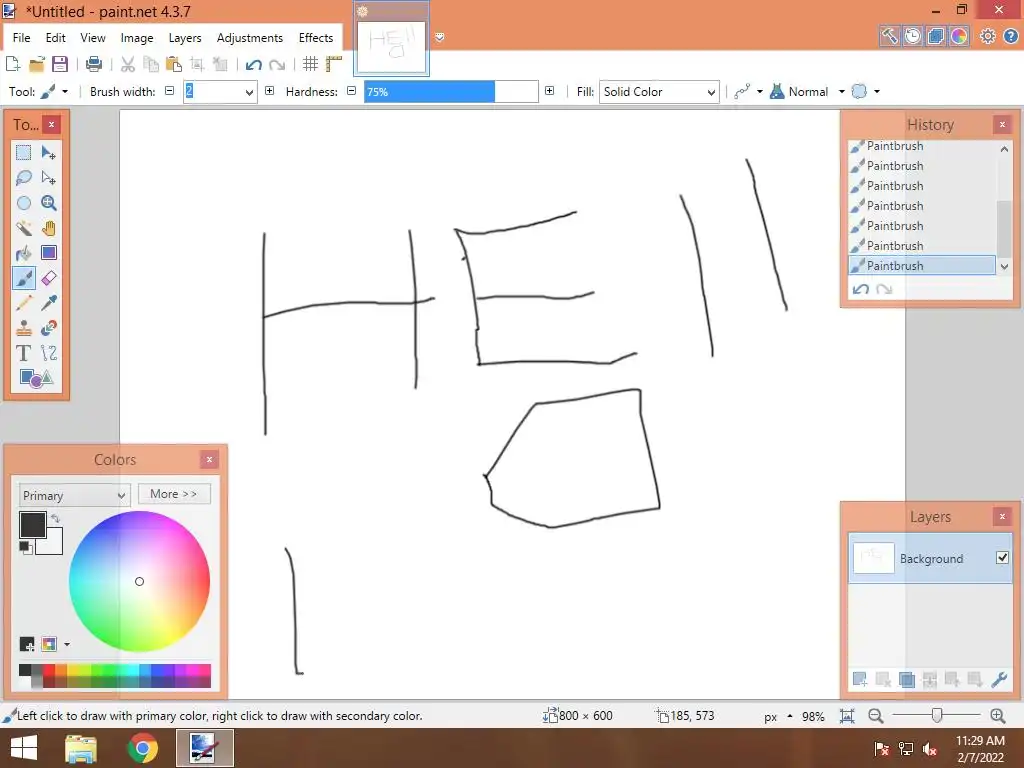Click the Undo arrow in toolbar
This screenshot has width=1024, height=768.
pyautogui.click(x=254, y=64)
